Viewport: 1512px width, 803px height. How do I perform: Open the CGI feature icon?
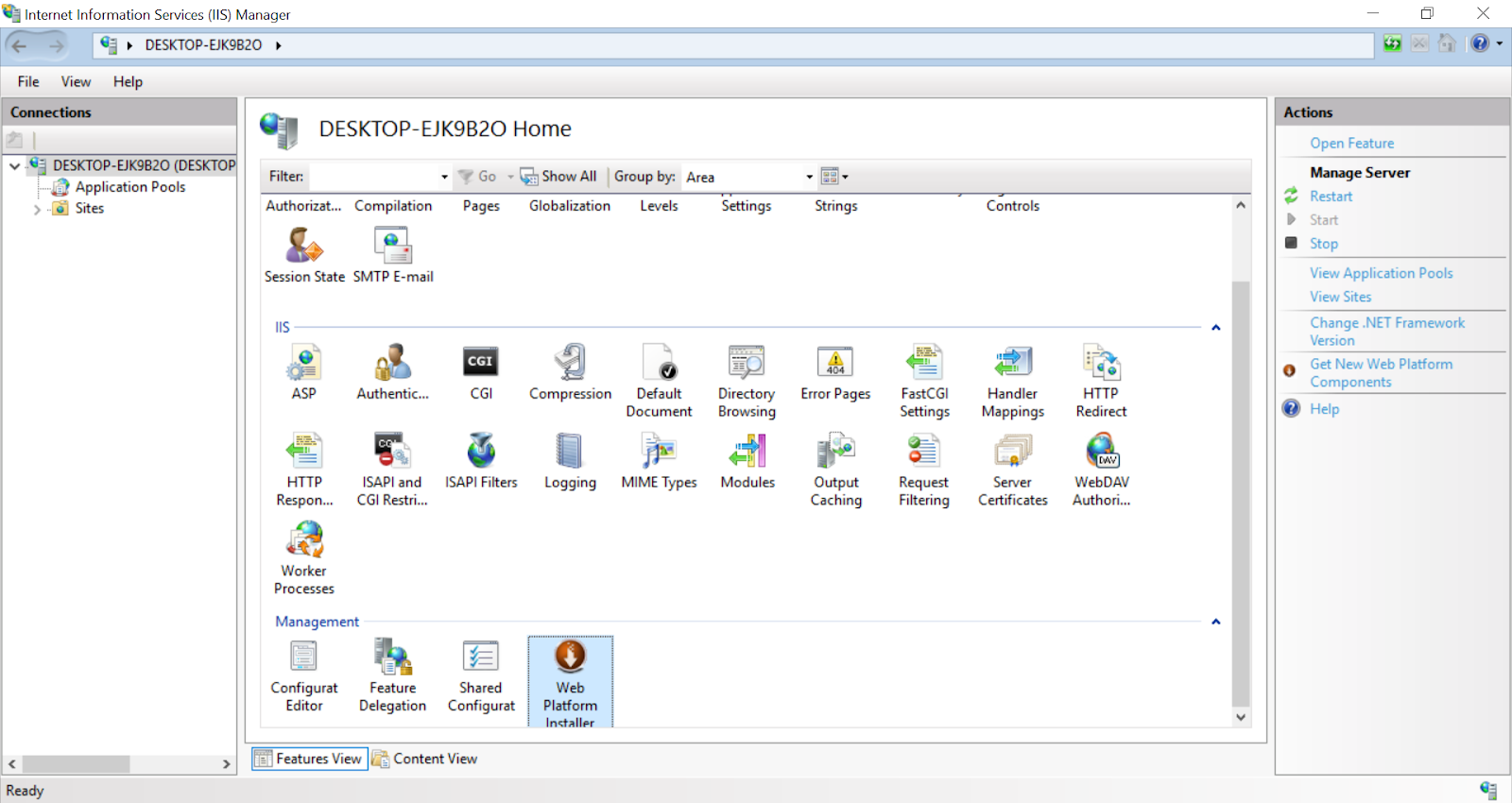tap(481, 372)
